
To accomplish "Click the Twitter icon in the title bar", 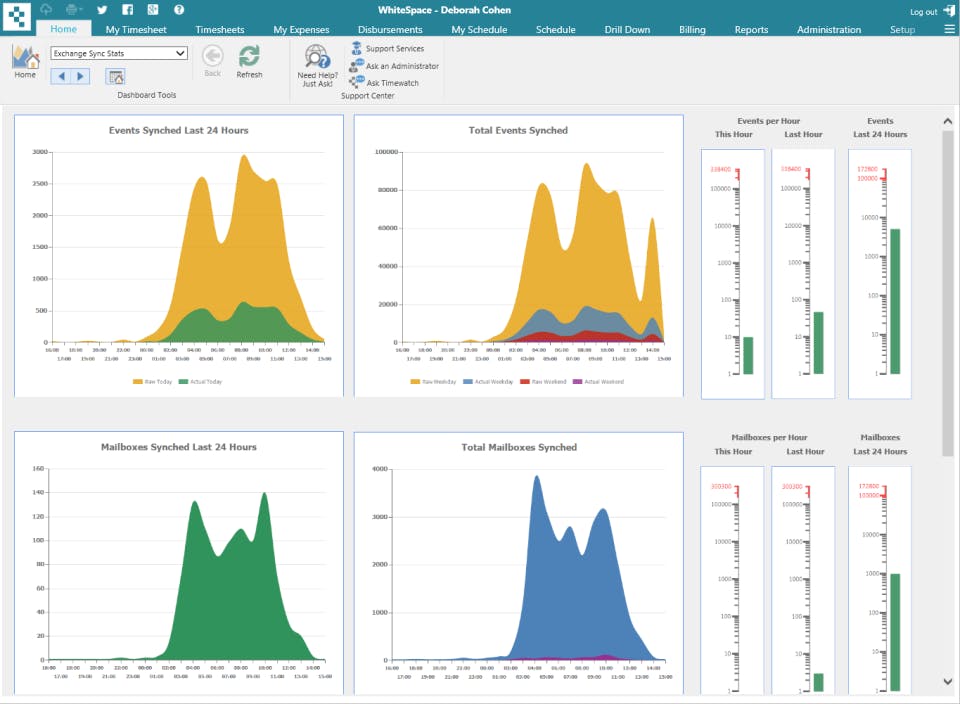I will 102,10.
